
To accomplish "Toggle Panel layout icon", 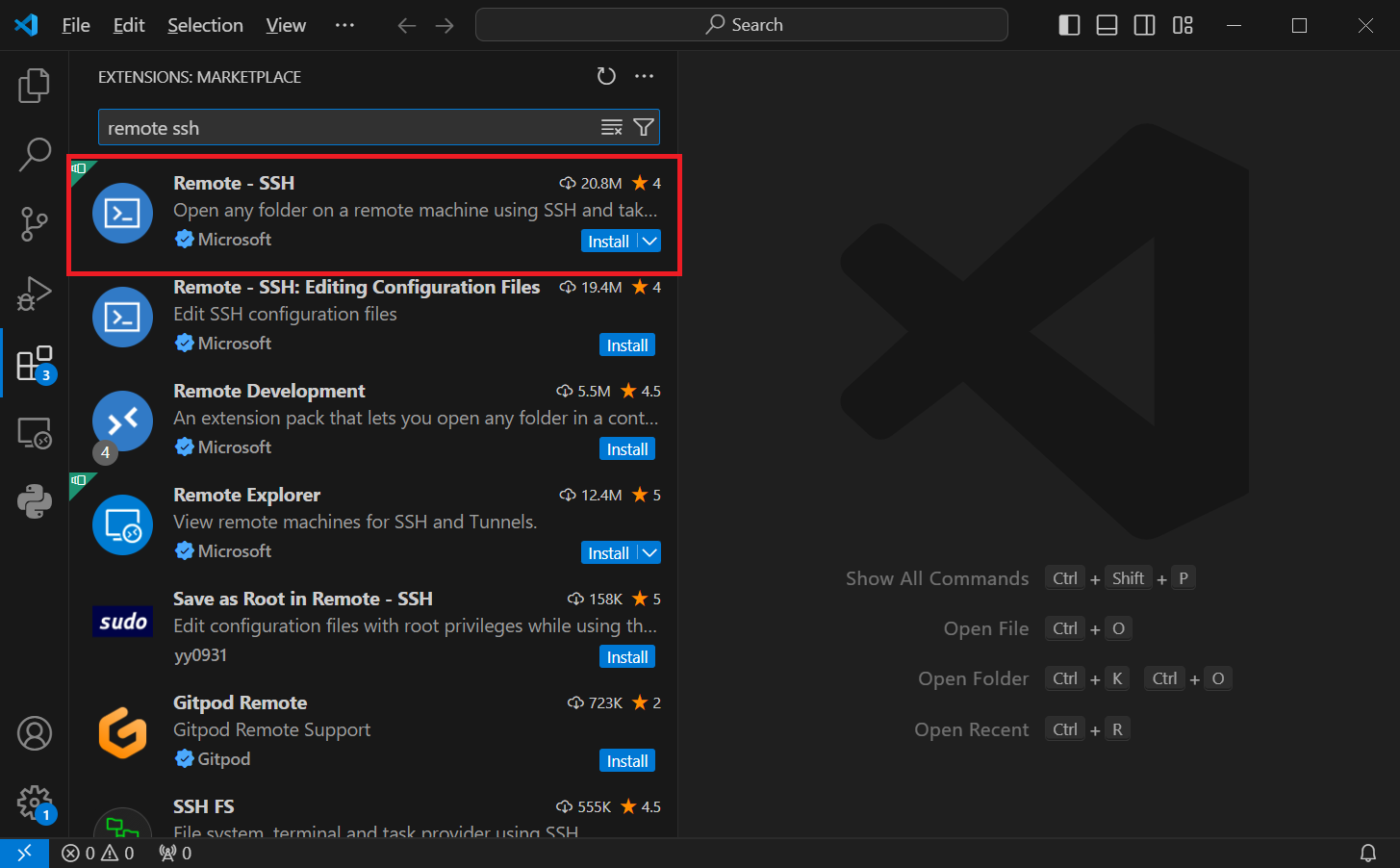I will (1107, 25).
